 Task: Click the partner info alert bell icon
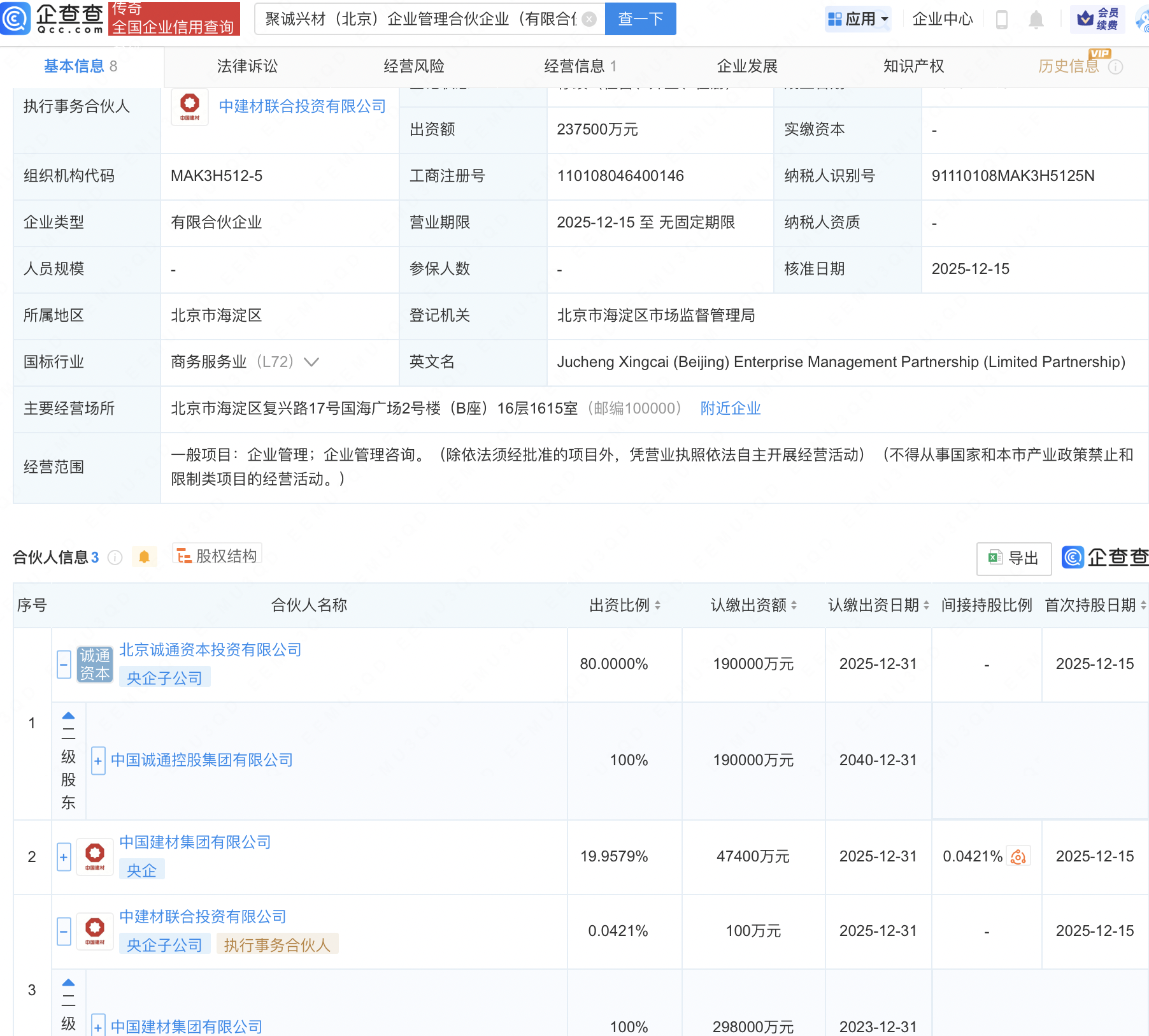click(144, 558)
